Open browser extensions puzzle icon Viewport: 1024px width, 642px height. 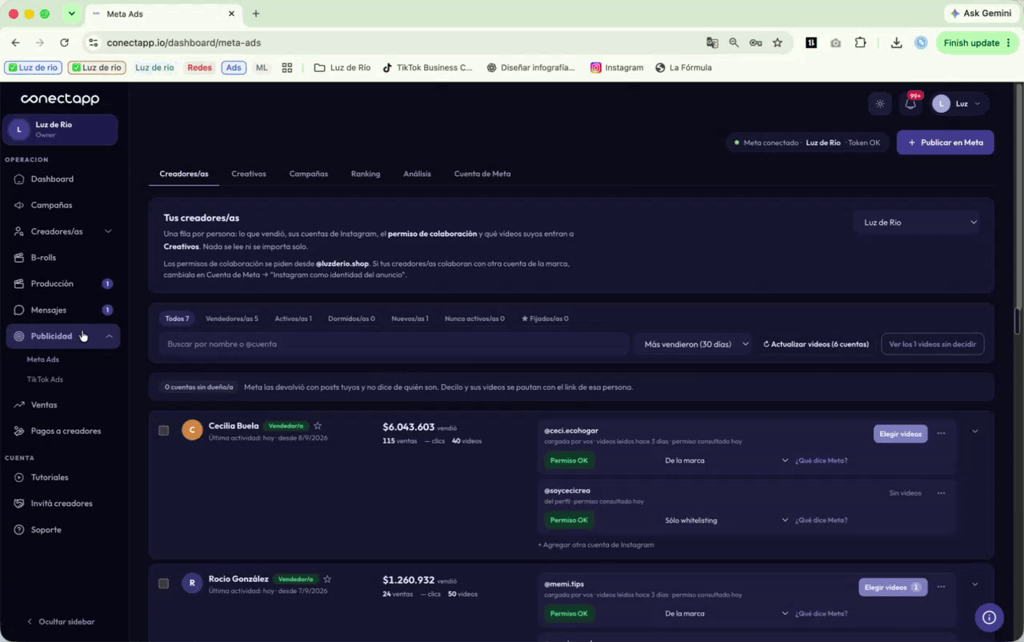(x=860, y=42)
